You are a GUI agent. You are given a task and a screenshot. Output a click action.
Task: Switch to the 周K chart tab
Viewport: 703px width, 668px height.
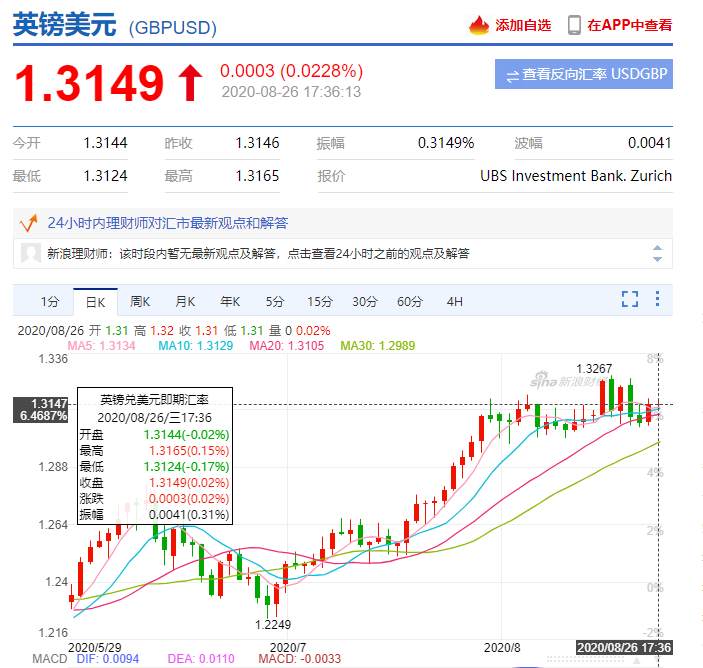click(x=140, y=301)
